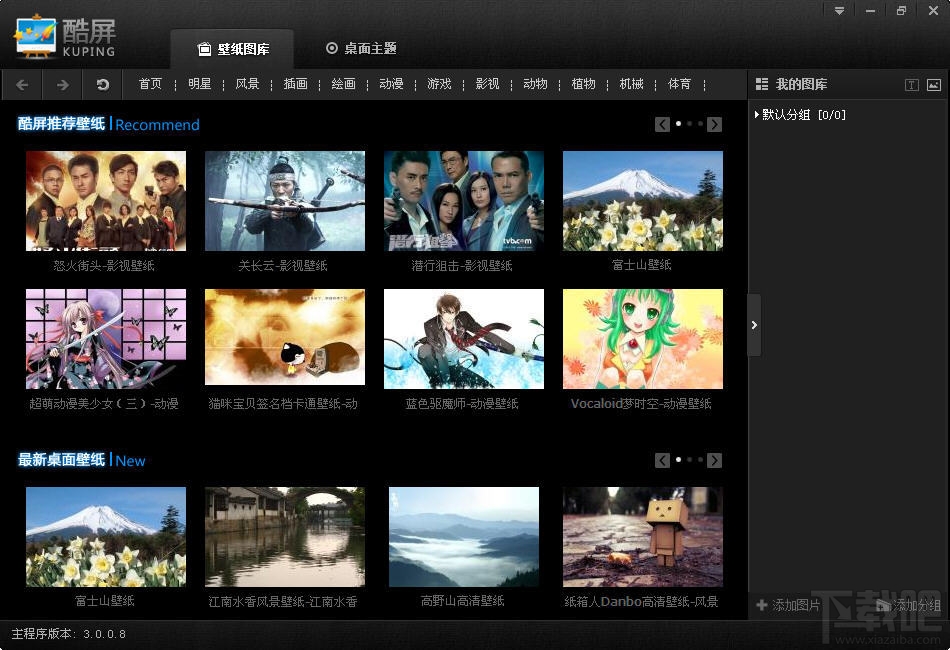The width and height of the screenshot is (950, 650).
Task: Click the 蓝色驱魔师-动漫壁纸 caption
Action: tap(462, 403)
